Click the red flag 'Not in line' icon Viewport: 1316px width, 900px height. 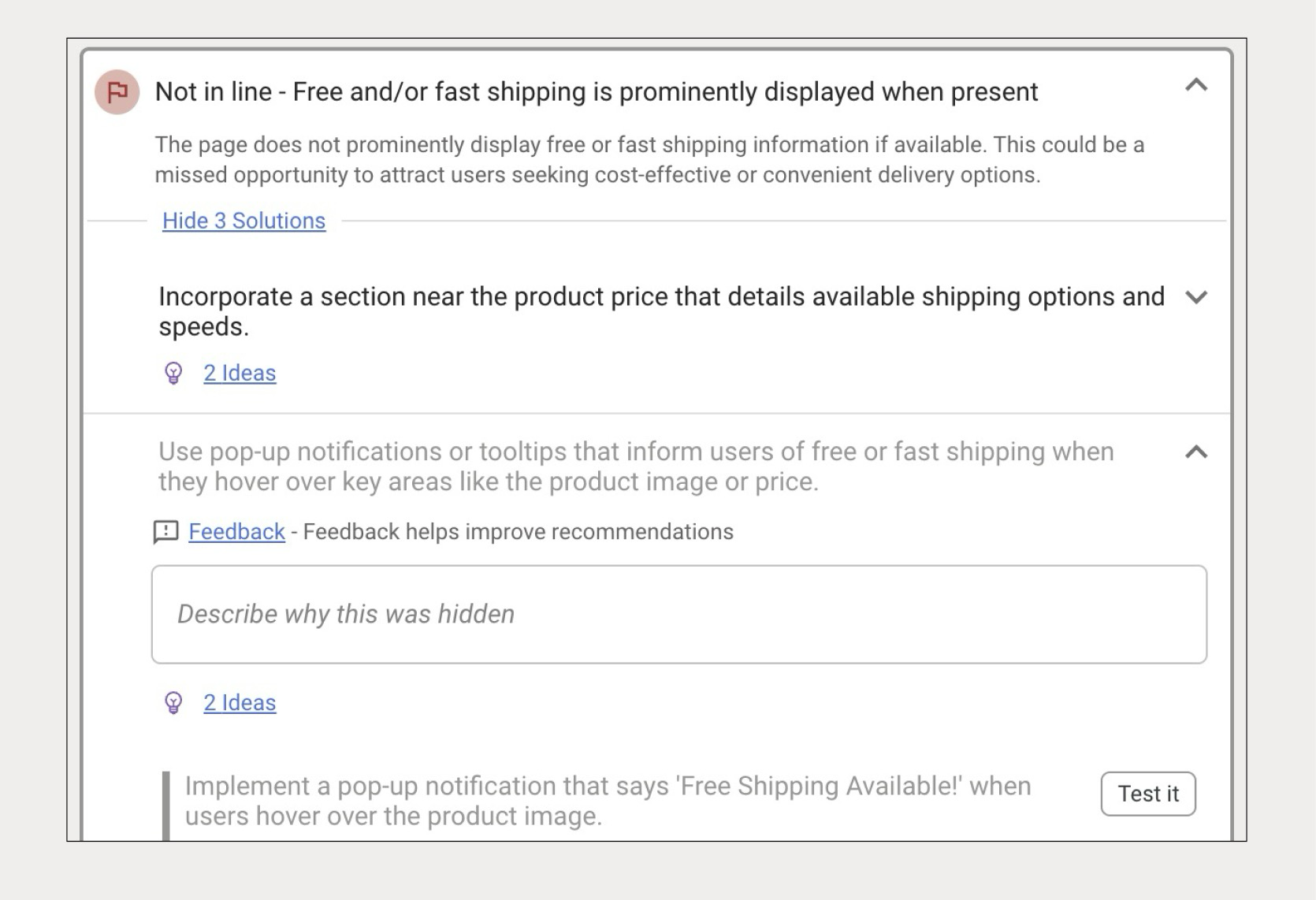coord(117,92)
